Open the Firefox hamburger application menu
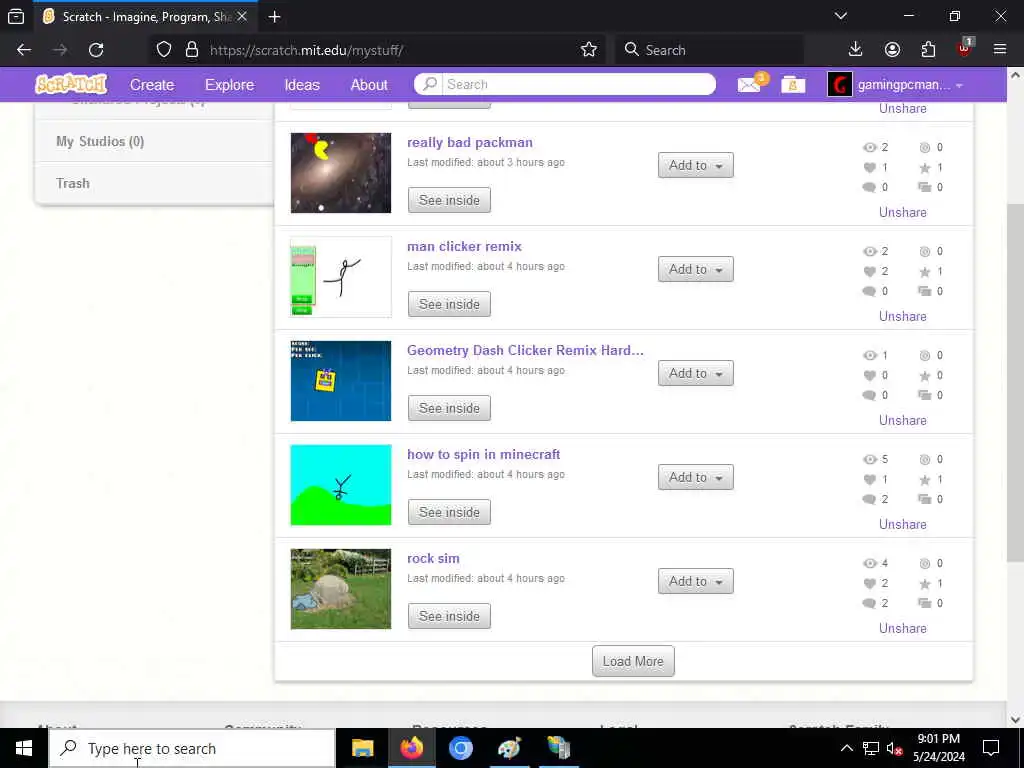Screen dimensions: 1024x768 [1000, 50]
